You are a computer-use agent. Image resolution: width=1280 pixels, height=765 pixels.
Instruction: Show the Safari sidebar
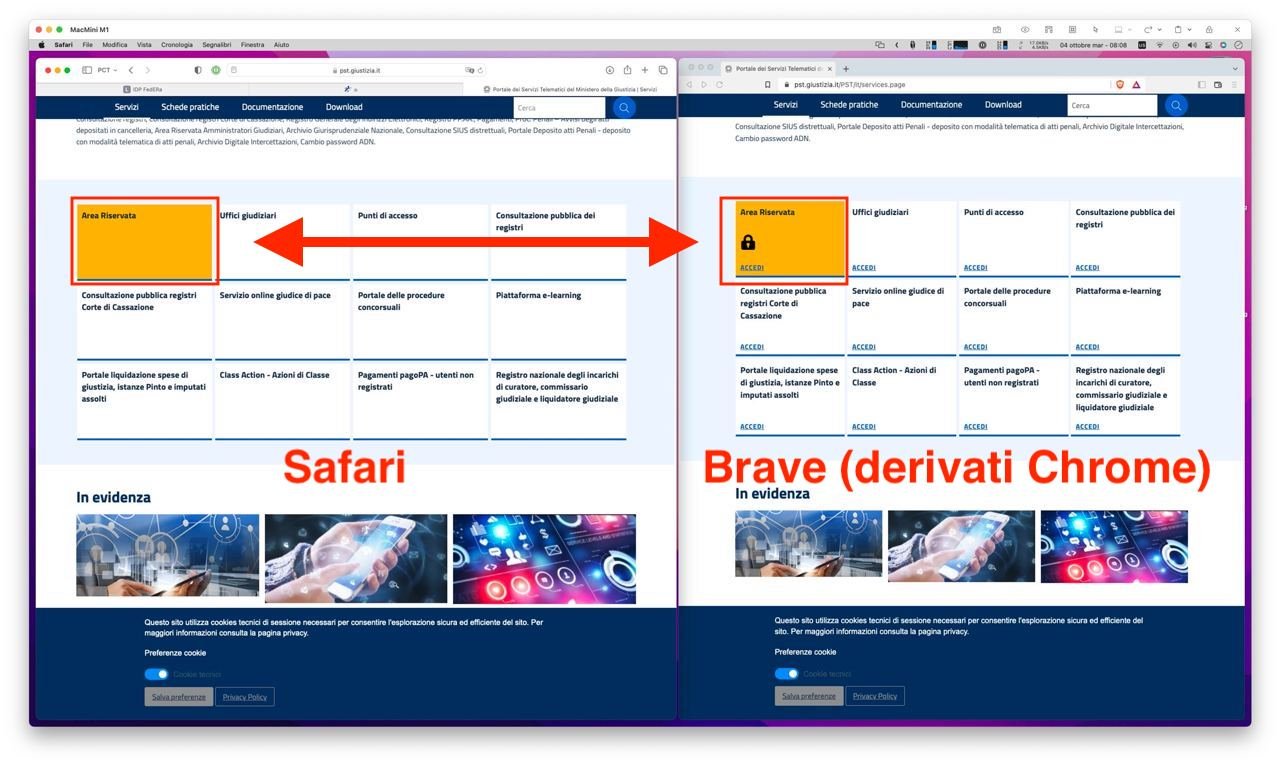point(87,70)
